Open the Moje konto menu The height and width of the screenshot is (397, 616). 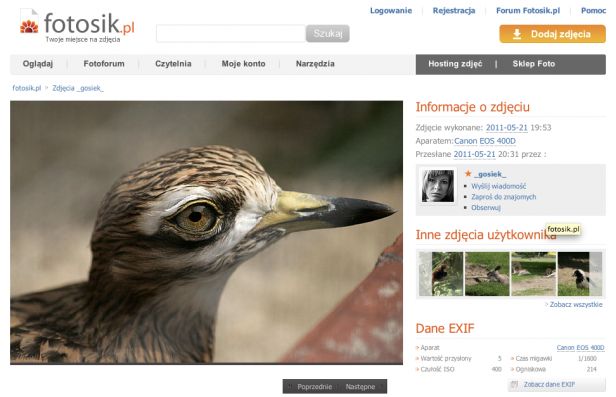coord(244,64)
